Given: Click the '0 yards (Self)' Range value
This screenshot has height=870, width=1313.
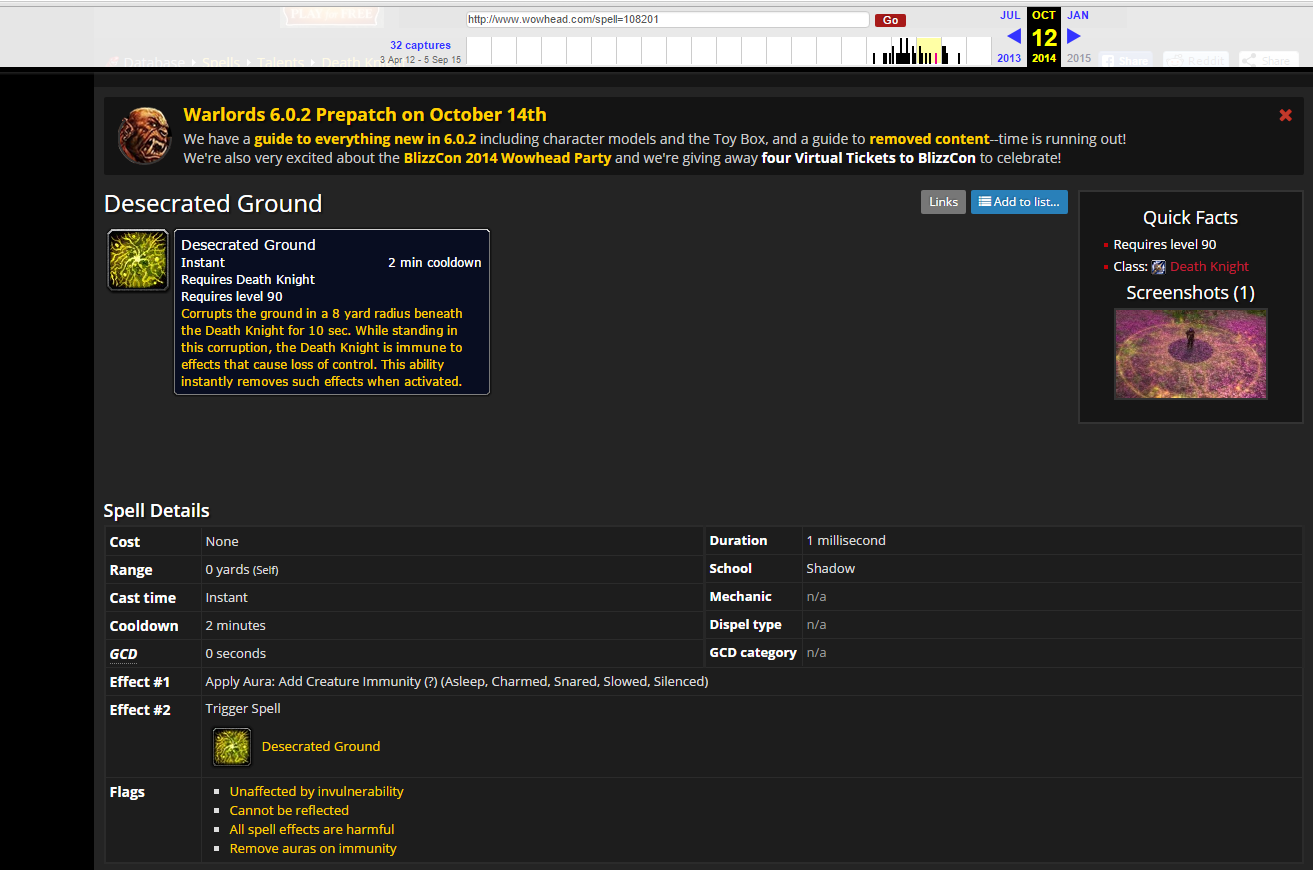Looking at the screenshot, I should (242, 569).
